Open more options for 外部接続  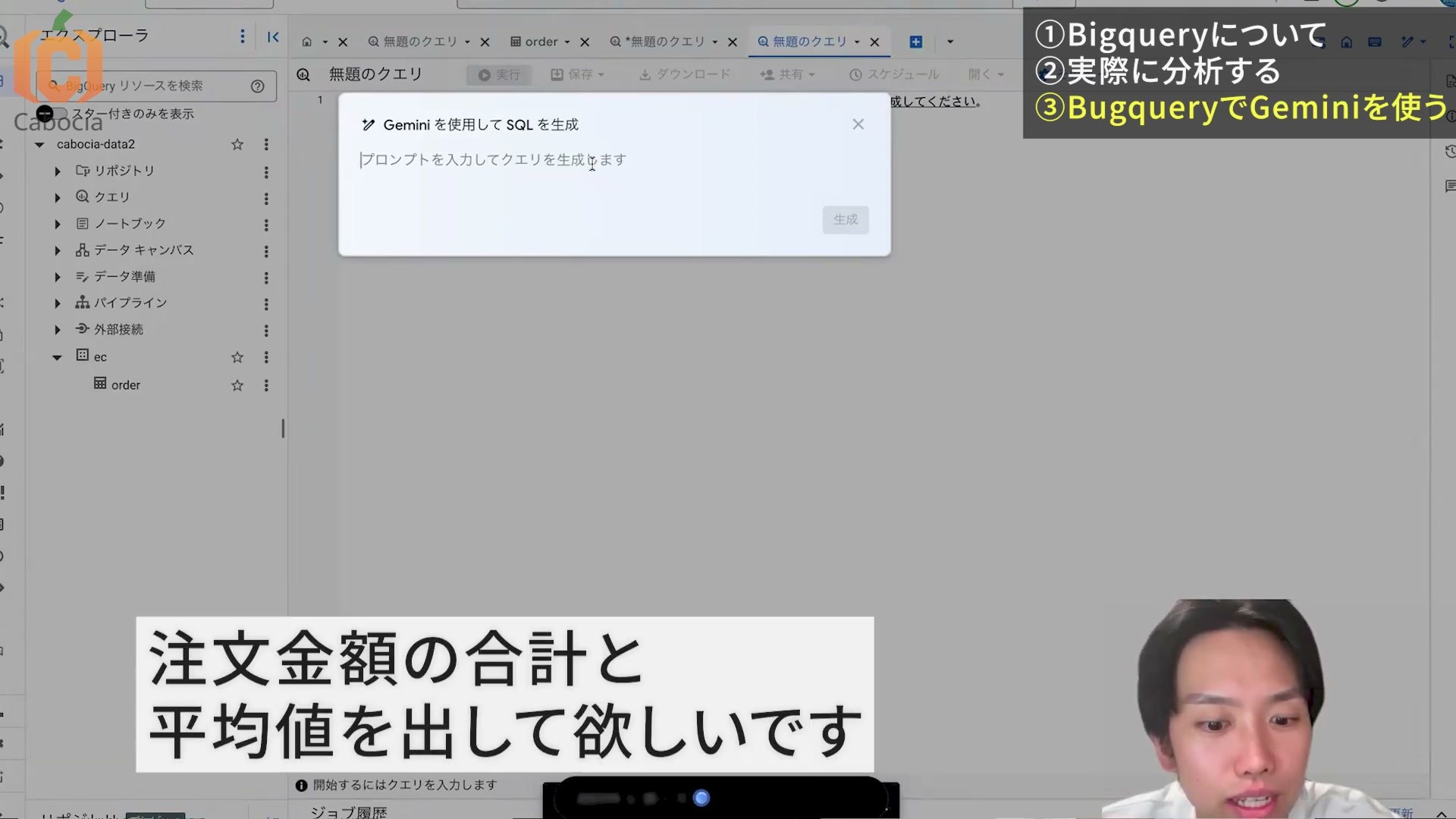266,331
